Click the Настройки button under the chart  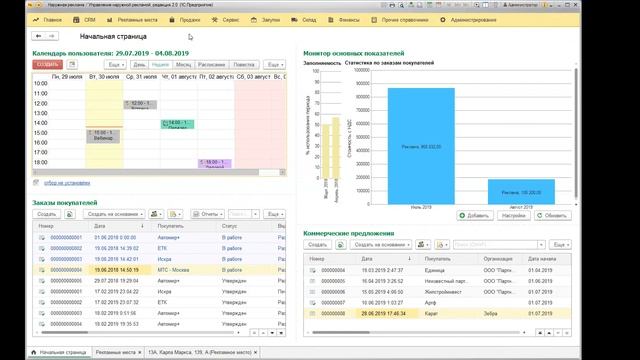click(514, 216)
